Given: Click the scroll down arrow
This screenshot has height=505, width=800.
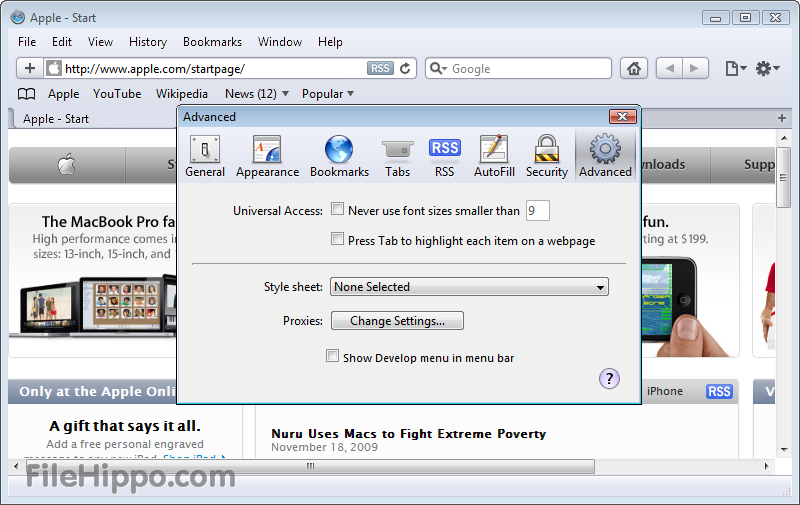Looking at the screenshot, I should coord(784,449).
